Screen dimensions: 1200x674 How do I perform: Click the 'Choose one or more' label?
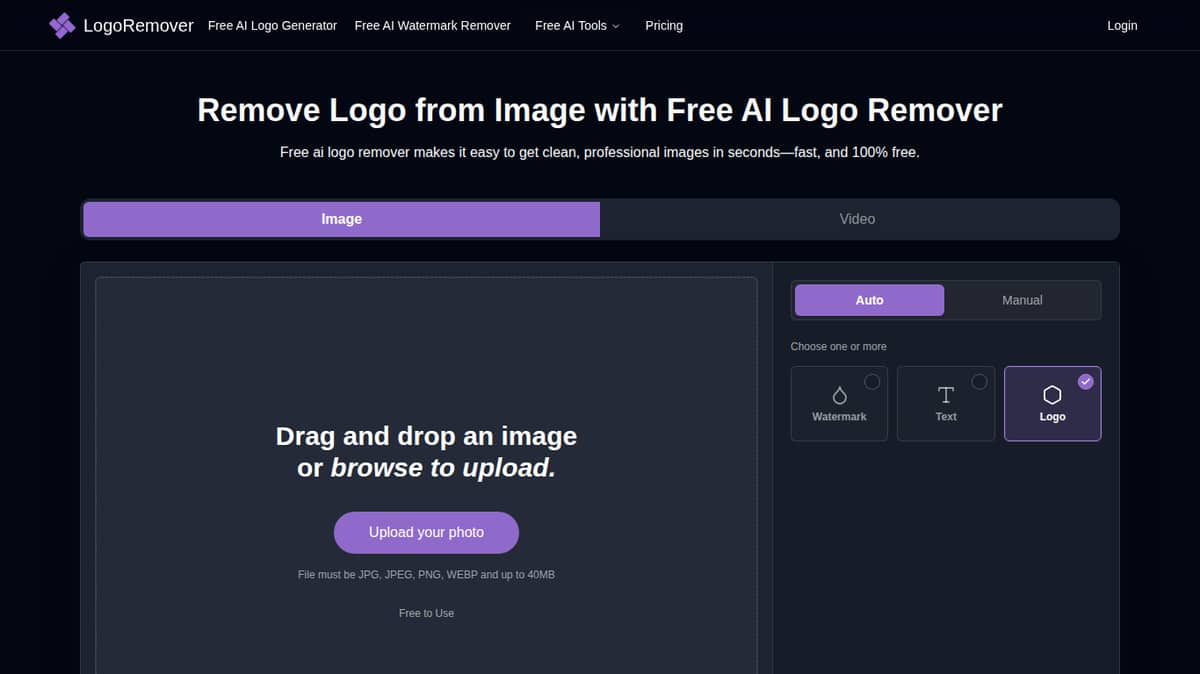[838, 346]
